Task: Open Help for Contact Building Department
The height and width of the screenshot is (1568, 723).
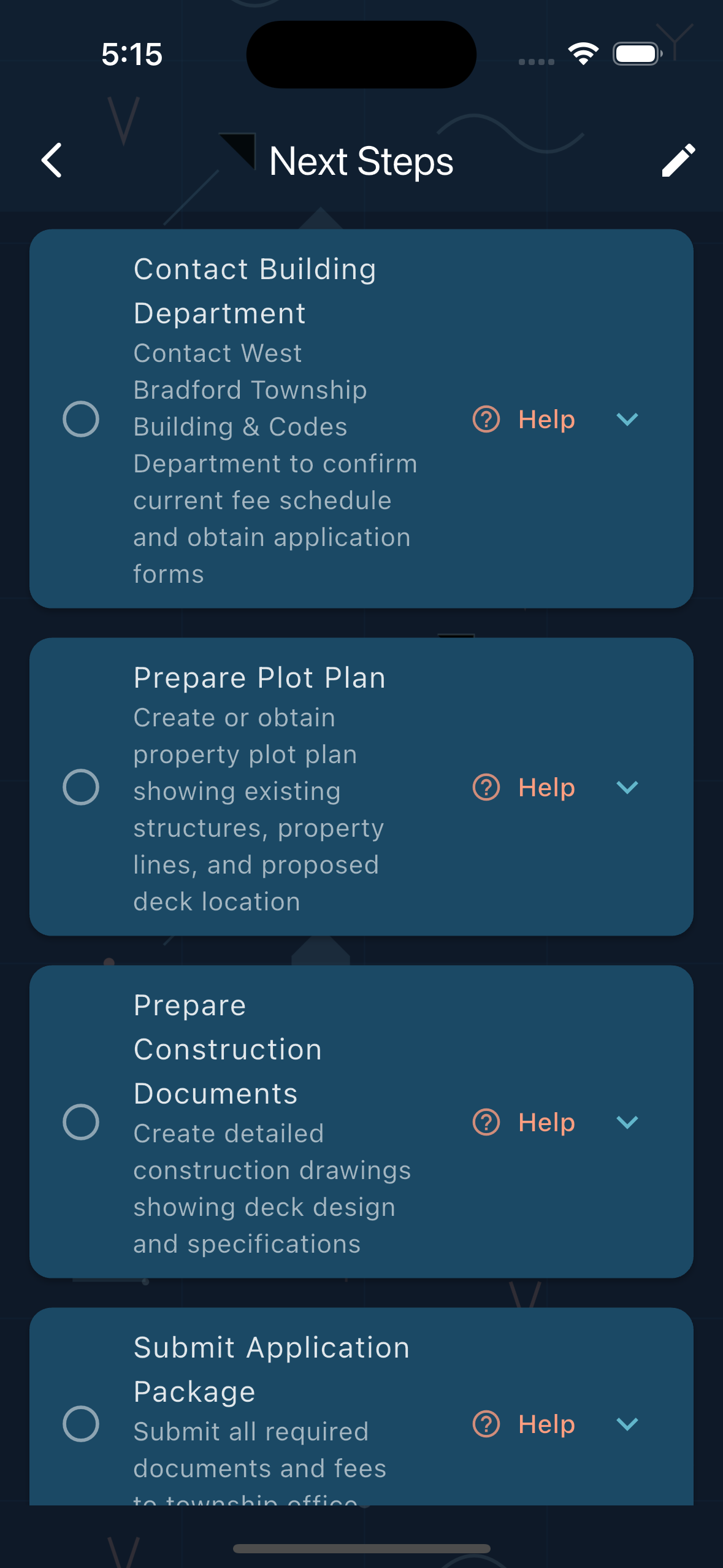Action: pyautogui.click(x=546, y=420)
